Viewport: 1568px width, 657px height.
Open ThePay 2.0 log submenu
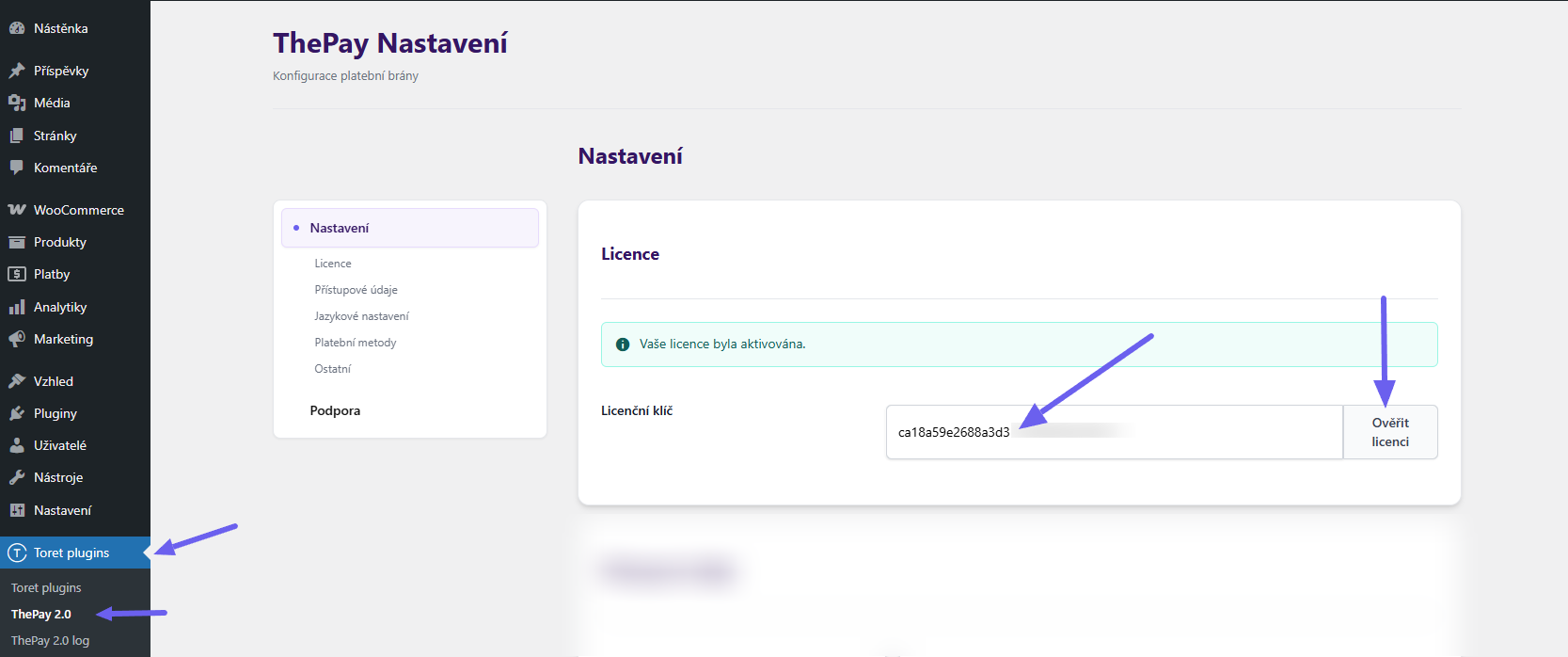(x=50, y=640)
